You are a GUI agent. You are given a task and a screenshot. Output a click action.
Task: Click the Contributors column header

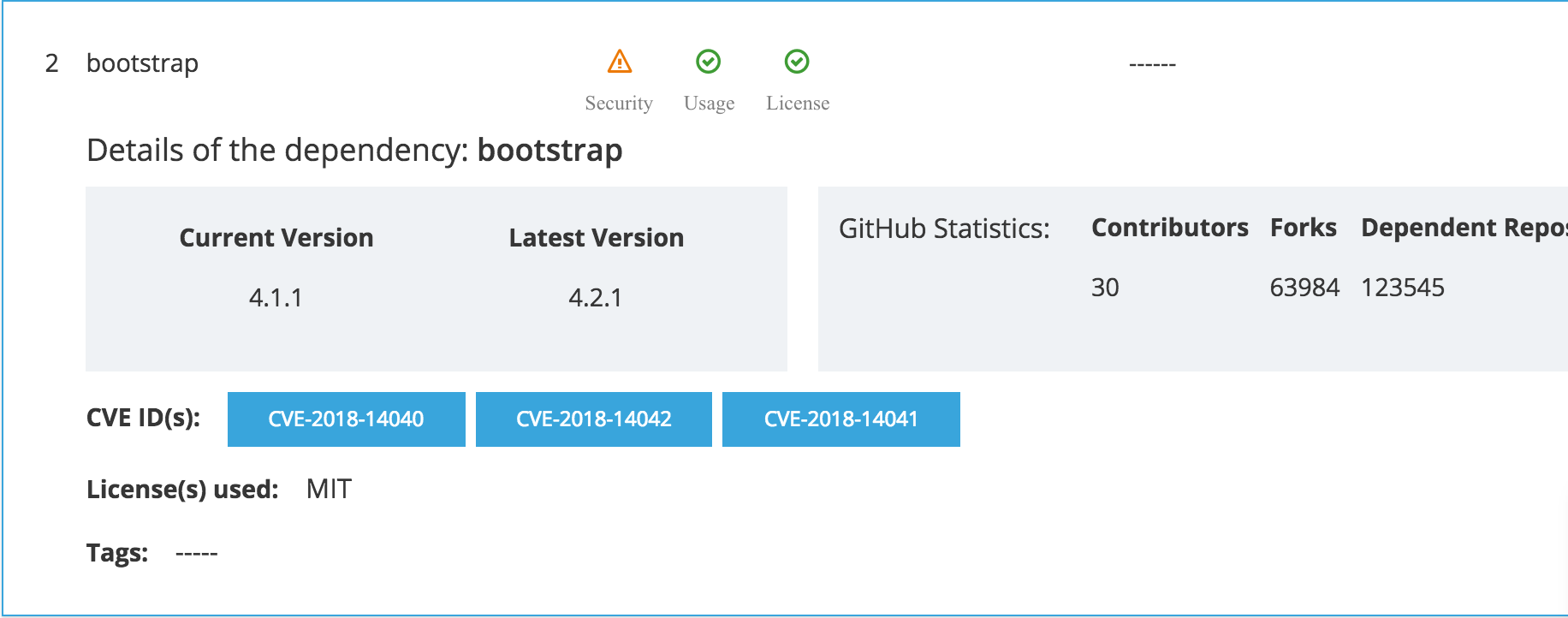tap(1170, 228)
